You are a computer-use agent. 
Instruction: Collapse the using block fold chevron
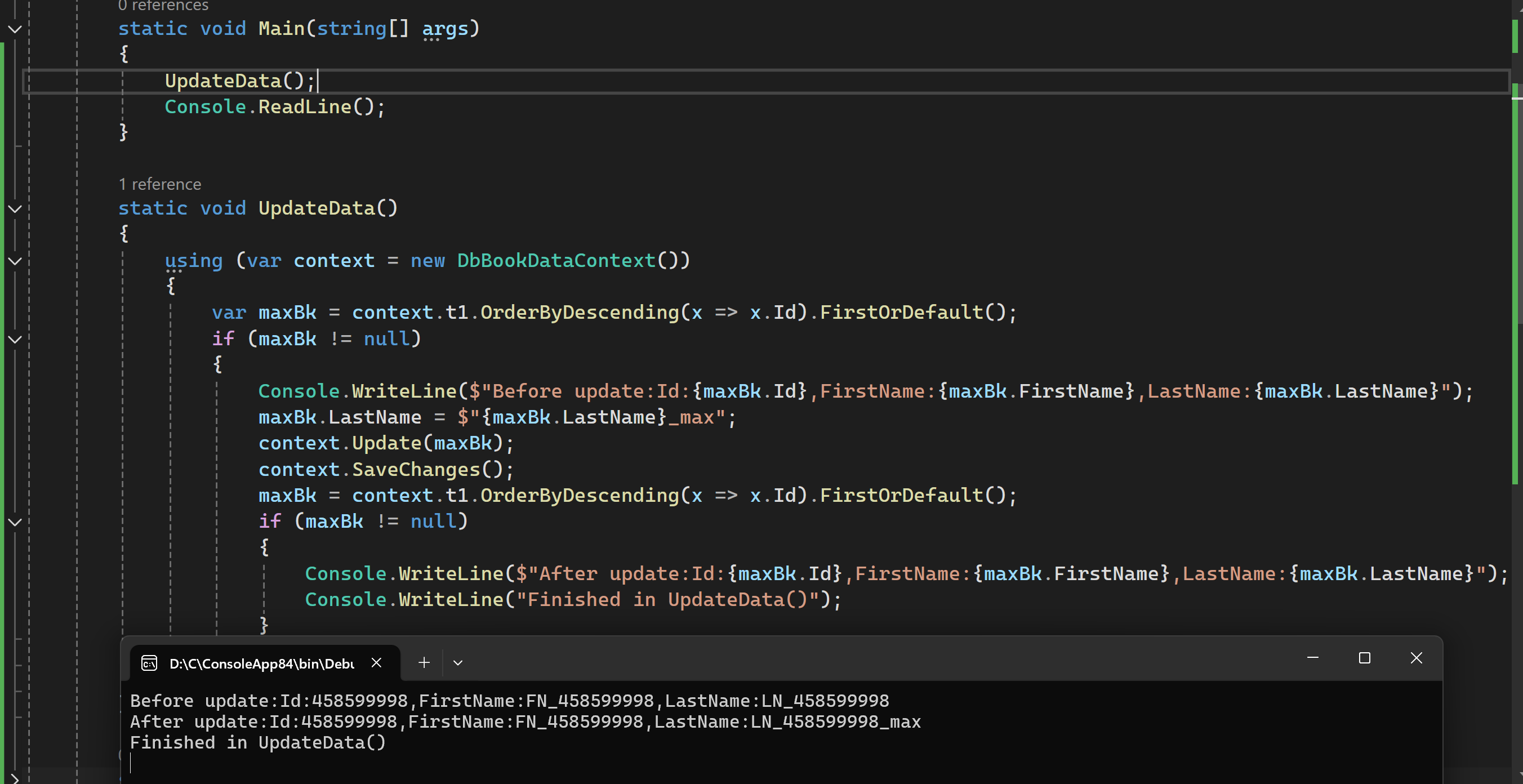pyautogui.click(x=15, y=261)
